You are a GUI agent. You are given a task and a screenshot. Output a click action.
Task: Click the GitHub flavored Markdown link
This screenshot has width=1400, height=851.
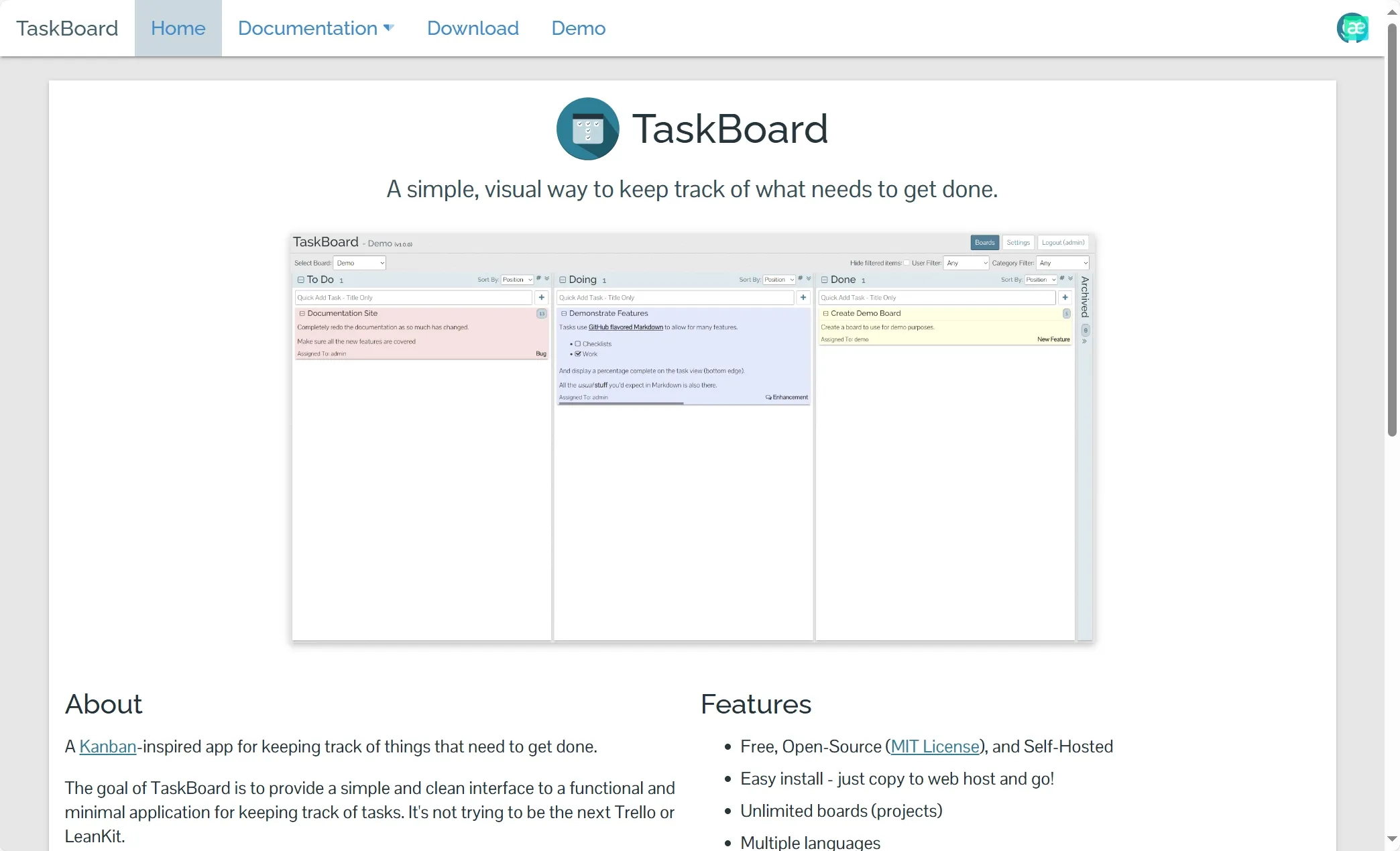(x=626, y=327)
